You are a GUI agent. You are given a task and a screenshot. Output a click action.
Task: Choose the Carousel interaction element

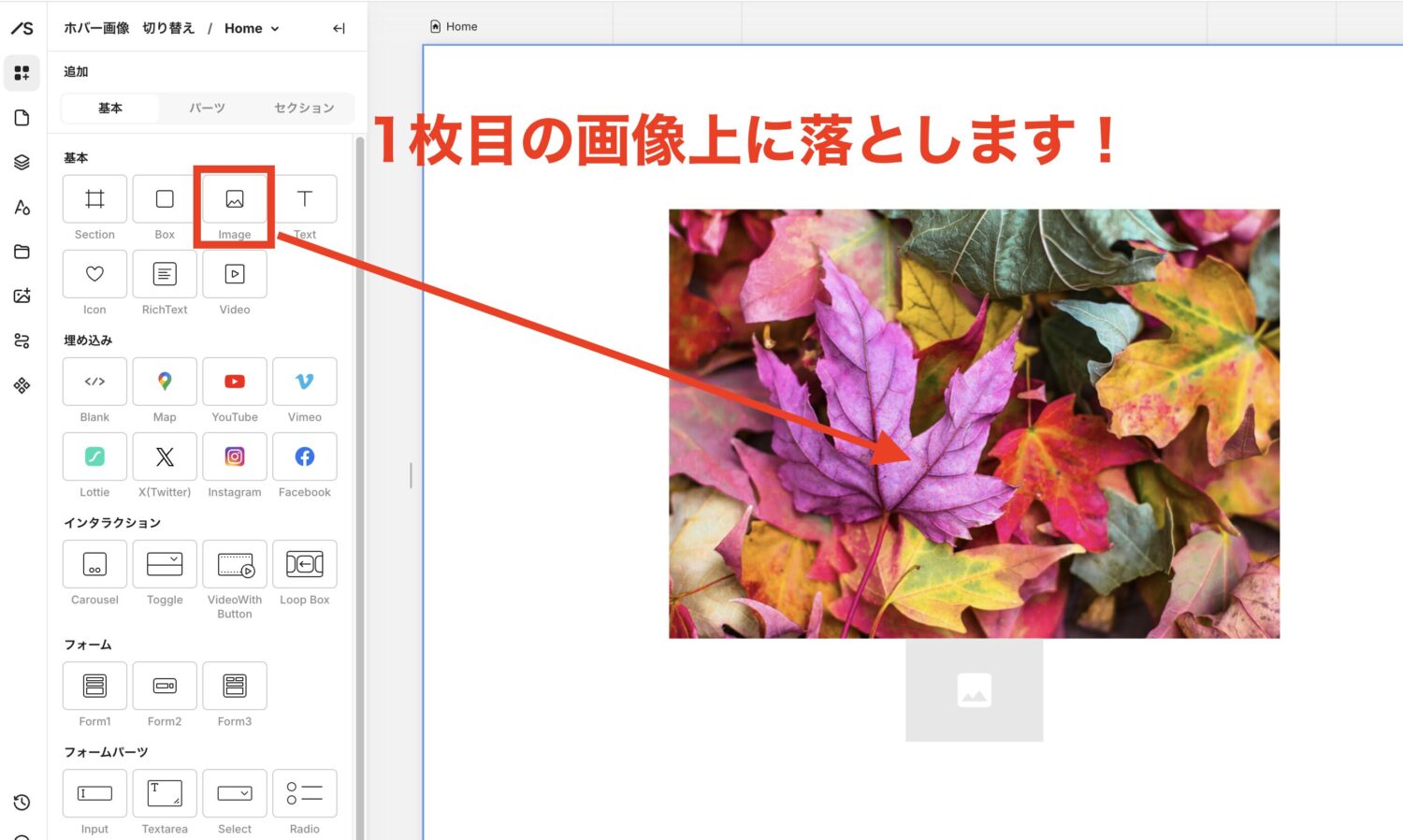94,564
